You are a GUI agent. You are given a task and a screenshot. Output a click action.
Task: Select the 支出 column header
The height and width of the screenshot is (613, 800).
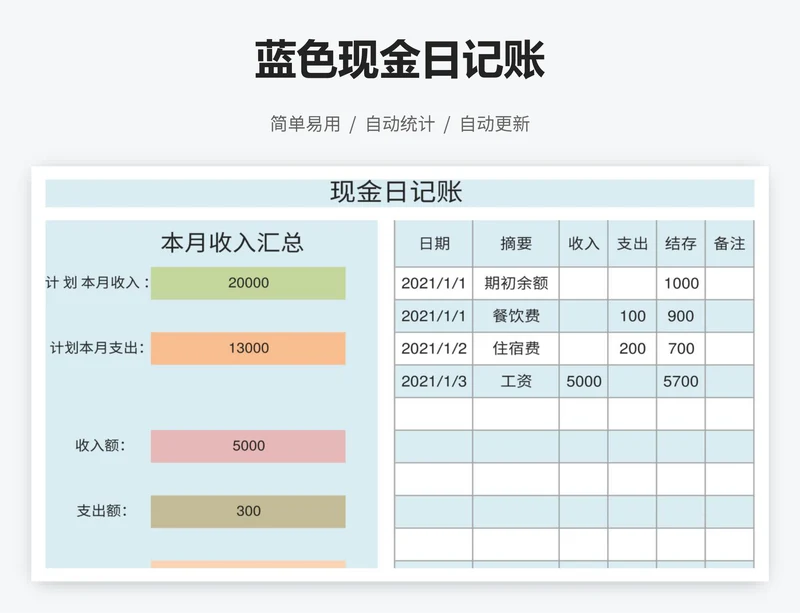tap(632, 243)
